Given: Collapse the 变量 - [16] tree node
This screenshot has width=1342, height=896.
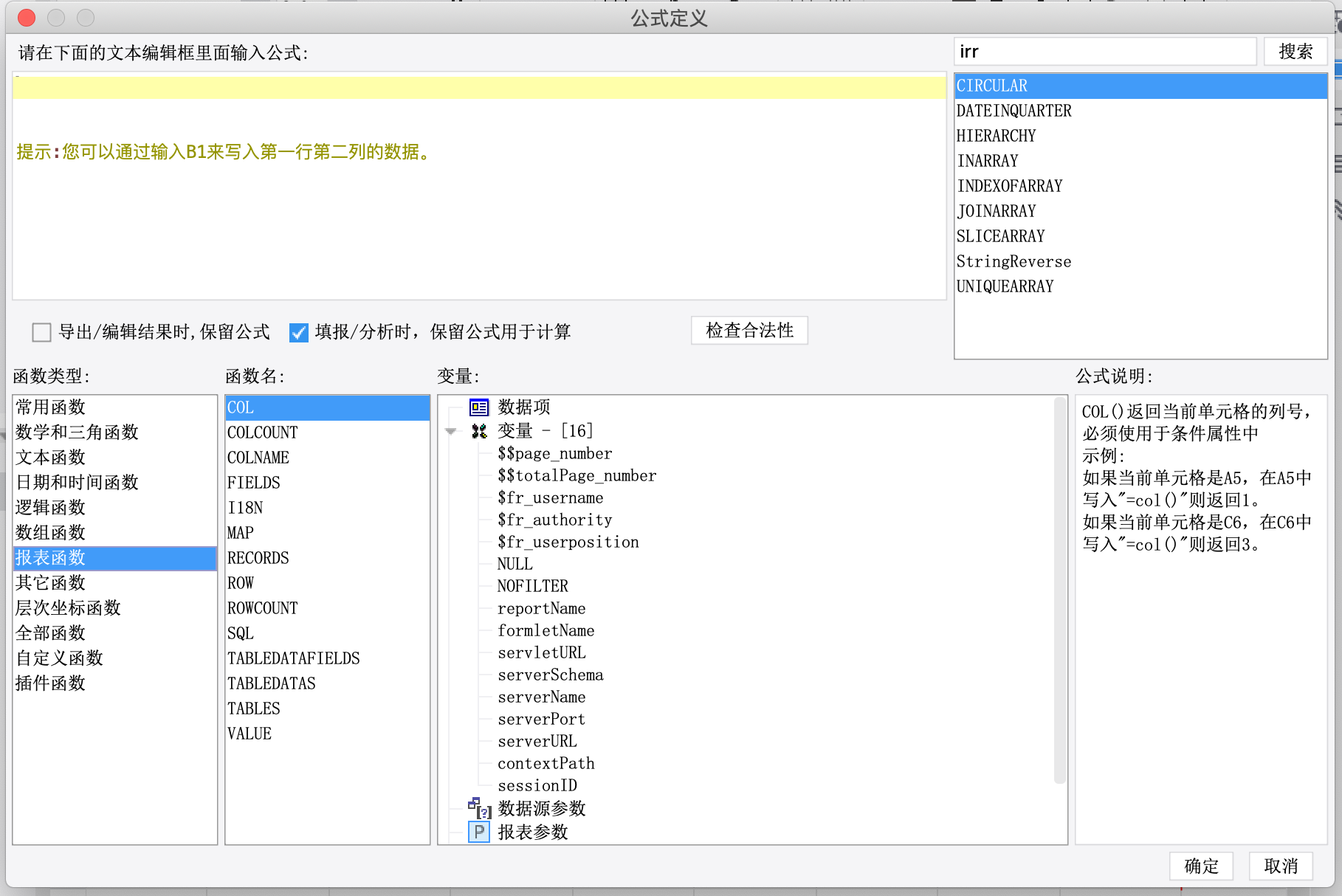Looking at the screenshot, I should click(x=450, y=431).
